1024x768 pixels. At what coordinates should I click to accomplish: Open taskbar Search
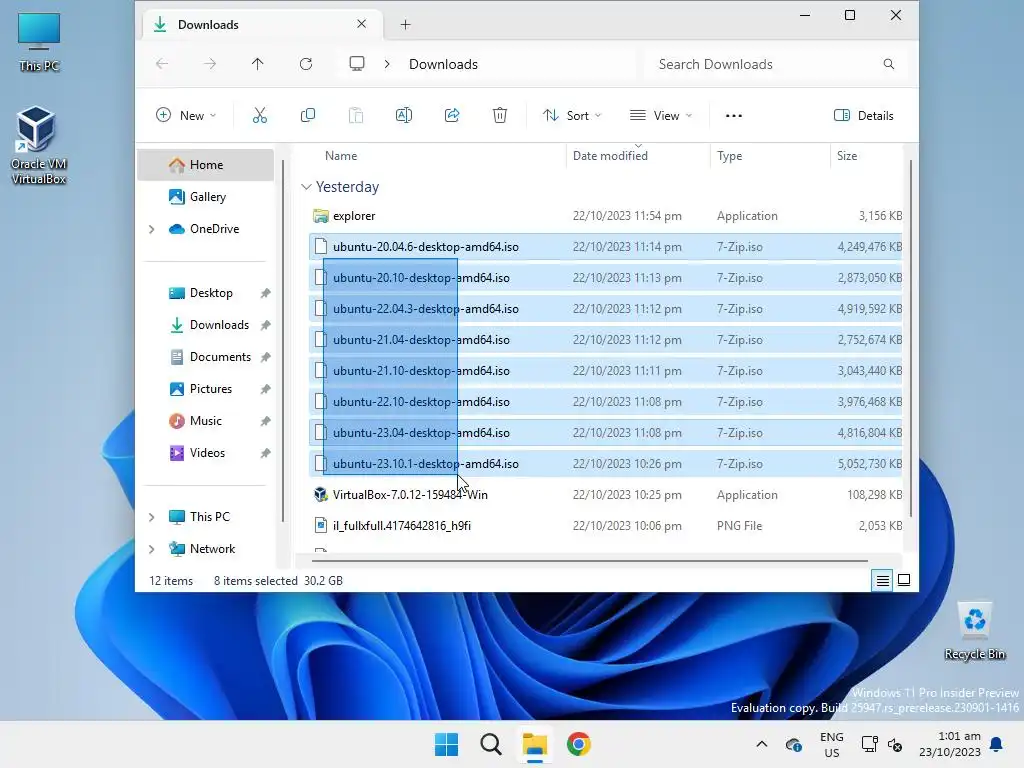tap(490, 744)
